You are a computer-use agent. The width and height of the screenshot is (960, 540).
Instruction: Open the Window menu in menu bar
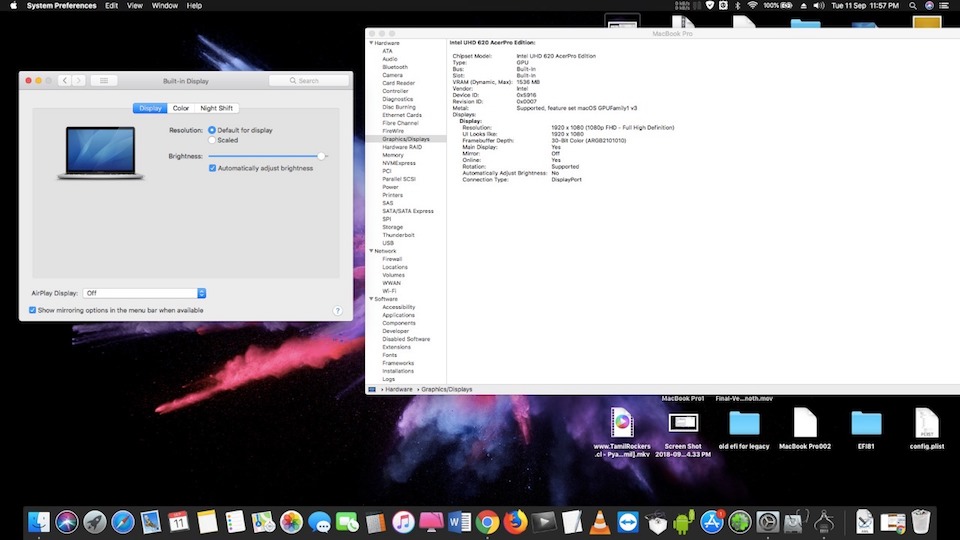point(164,6)
